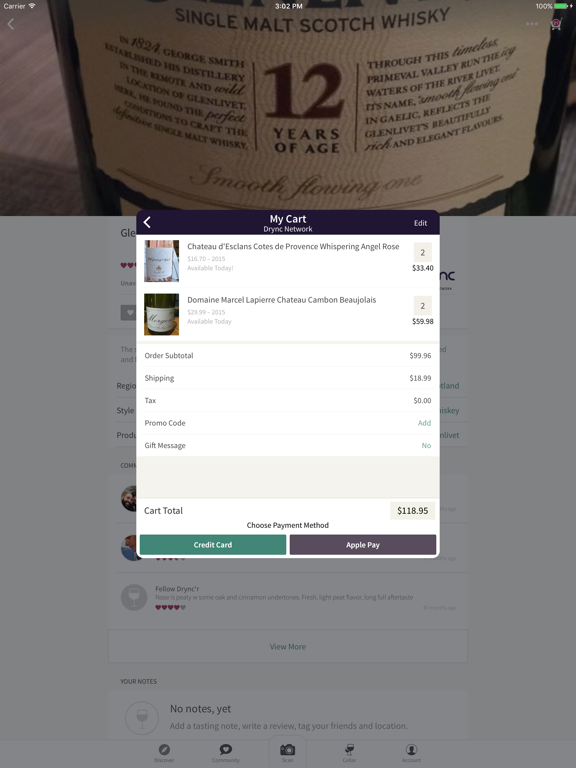Change quantity of Whispering Angel Rose
This screenshot has width=576, height=768.
[x=423, y=252]
